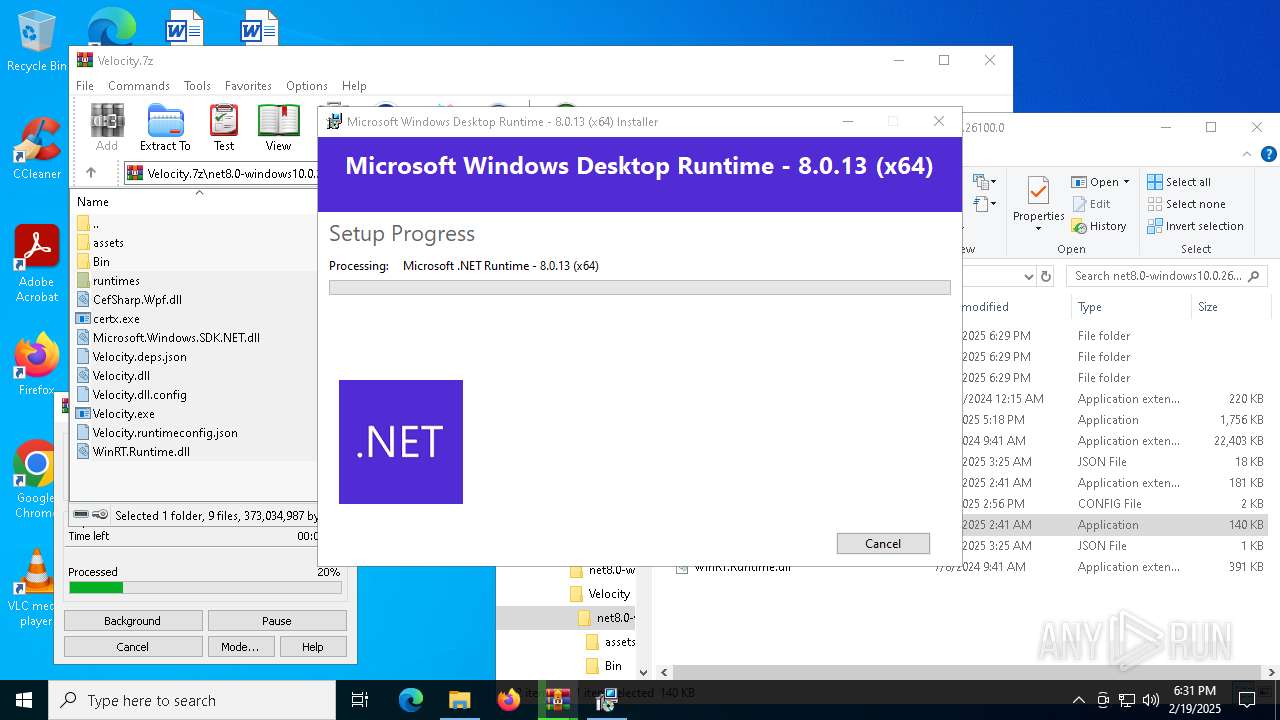This screenshot has height=720, width=1280.
Task: Select the Velocity folder in Explorer tree
Action: (609, 594)
